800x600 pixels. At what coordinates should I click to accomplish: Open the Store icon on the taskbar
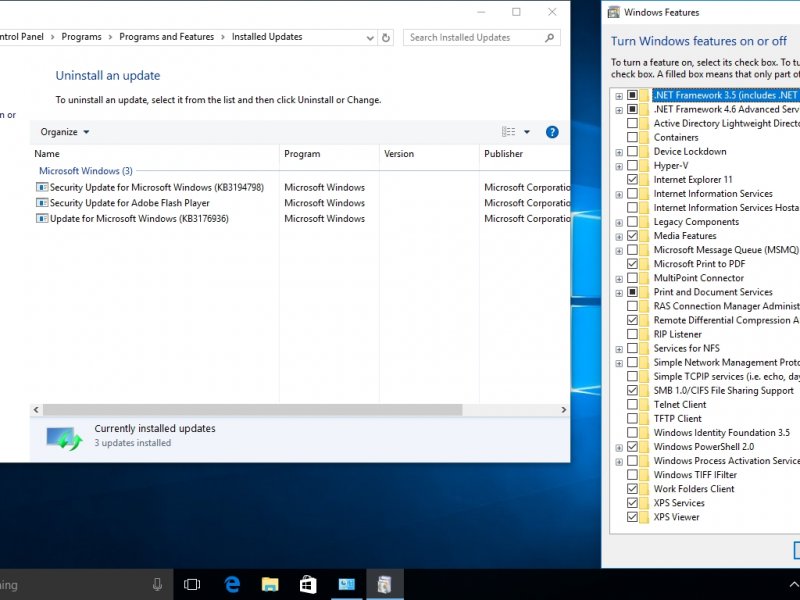click(x=308, y=585)
